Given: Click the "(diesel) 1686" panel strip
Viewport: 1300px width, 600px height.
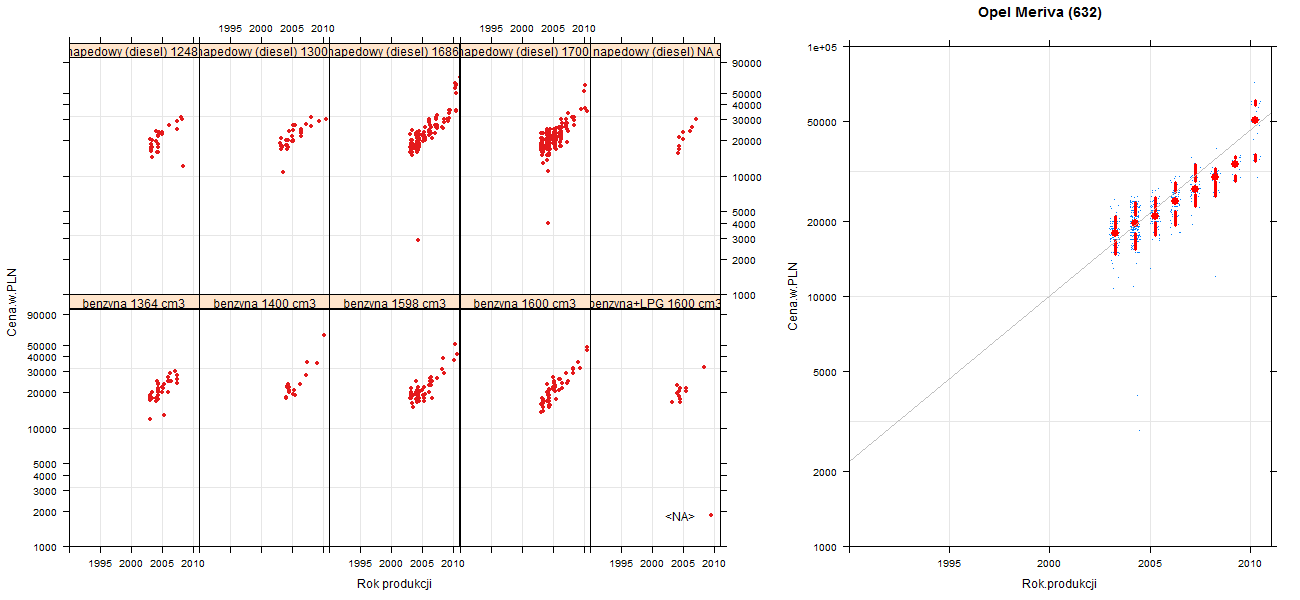Looking at the screenshot, I should [394, 51].
